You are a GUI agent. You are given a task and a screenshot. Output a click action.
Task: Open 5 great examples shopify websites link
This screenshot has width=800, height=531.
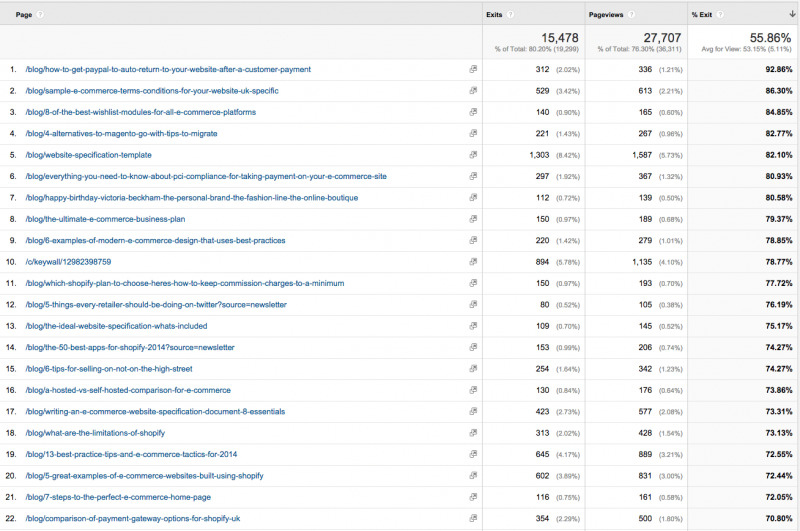click(x=144, y=476)
